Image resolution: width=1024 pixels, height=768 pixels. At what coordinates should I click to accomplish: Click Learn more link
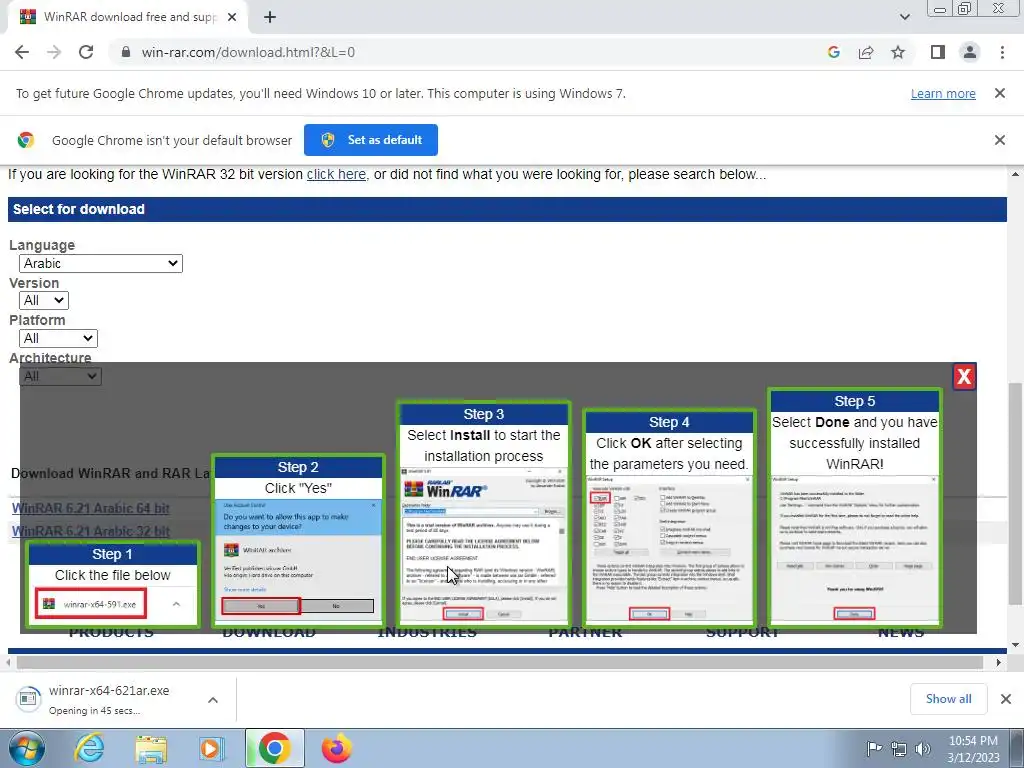tap(943, 93)
